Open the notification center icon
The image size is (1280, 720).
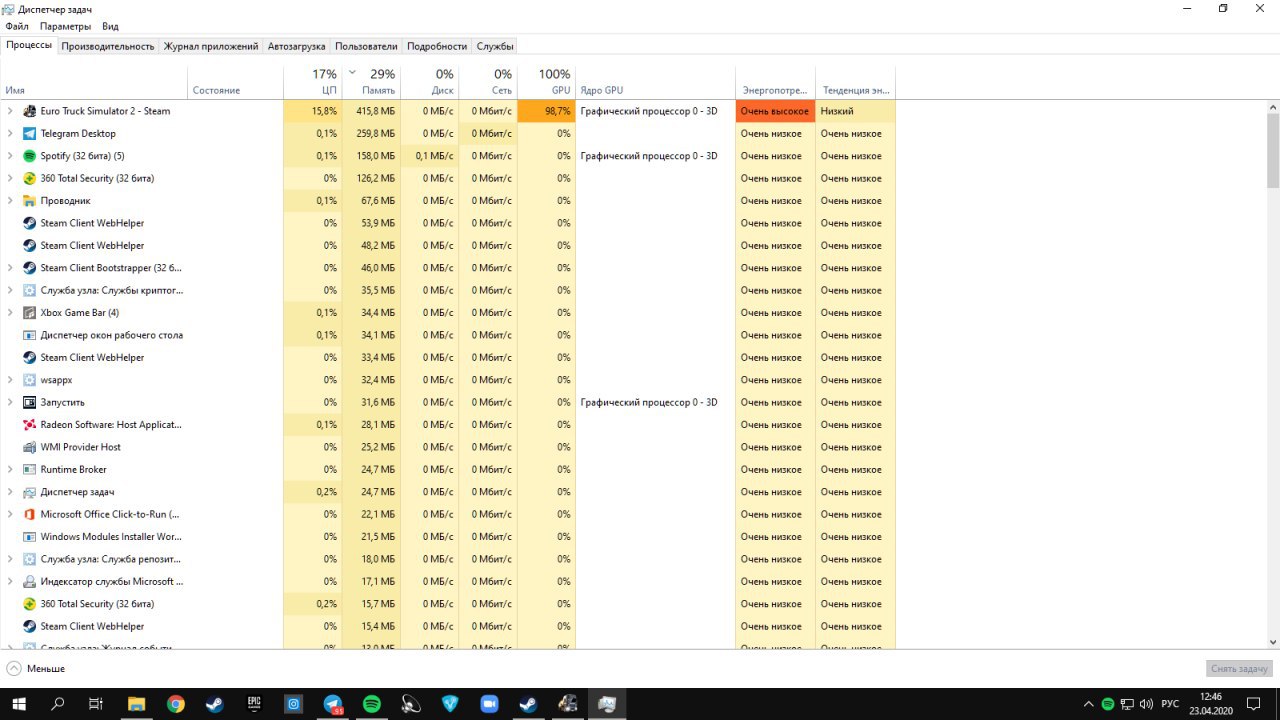click(x=1254, y=704)
